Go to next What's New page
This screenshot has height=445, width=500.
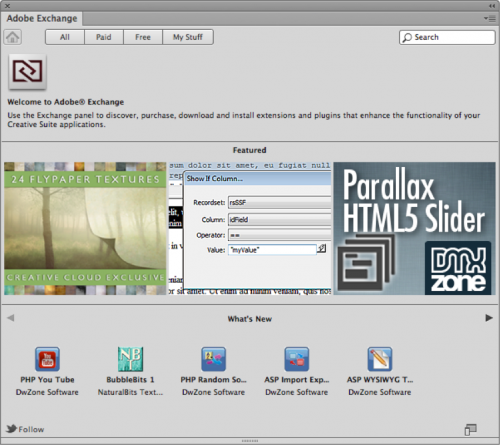(x=489, y=318)
